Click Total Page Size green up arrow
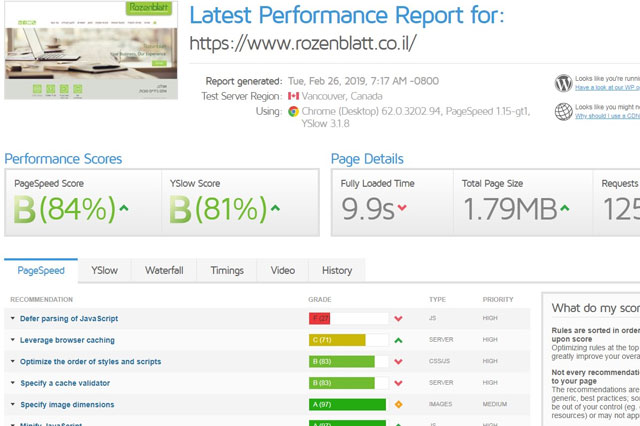Screen dimensions: 640x426 [564, 208]
